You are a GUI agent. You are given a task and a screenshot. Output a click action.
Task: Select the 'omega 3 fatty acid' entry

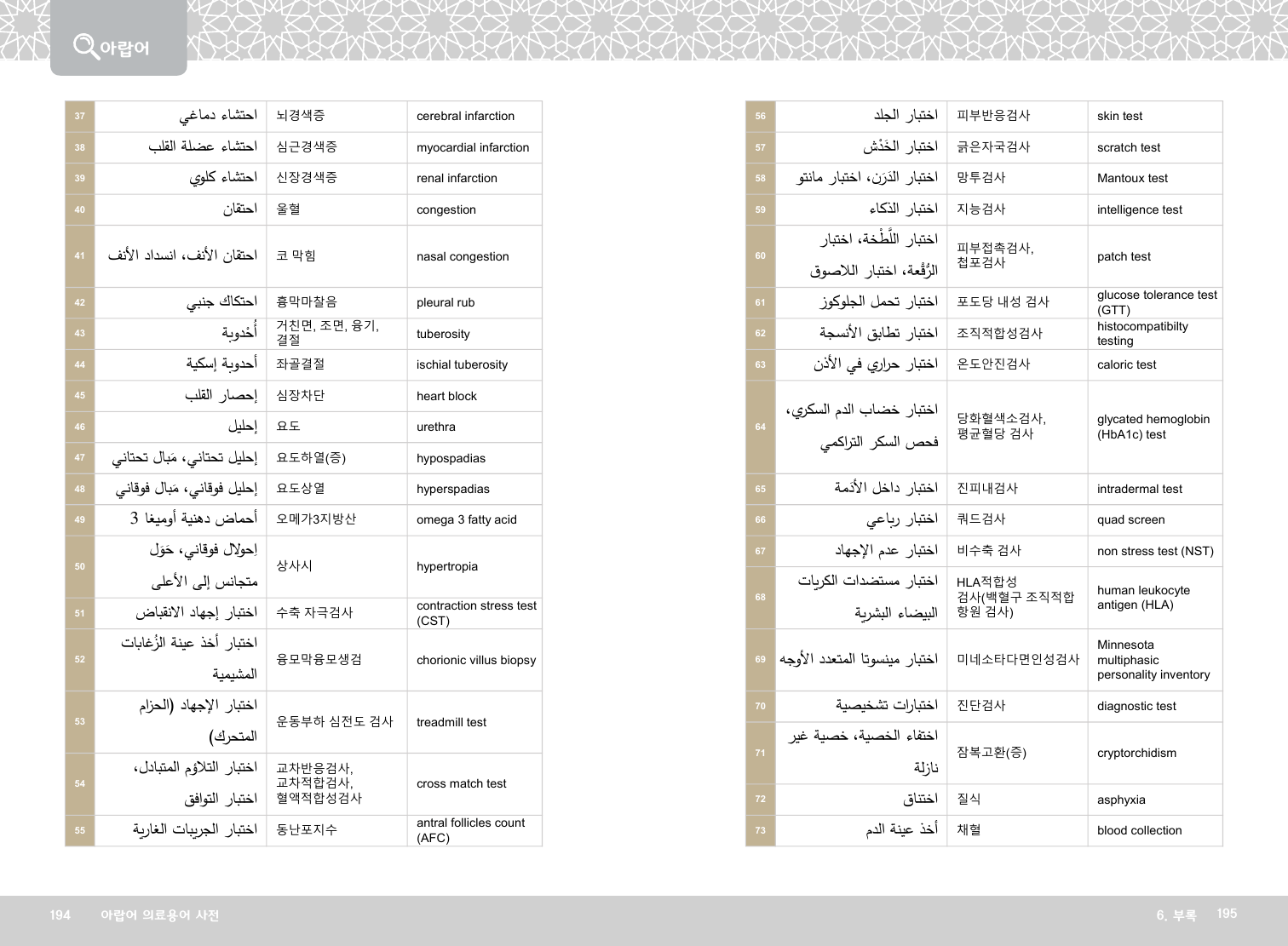pyautogui.click(x=466, y=519)
